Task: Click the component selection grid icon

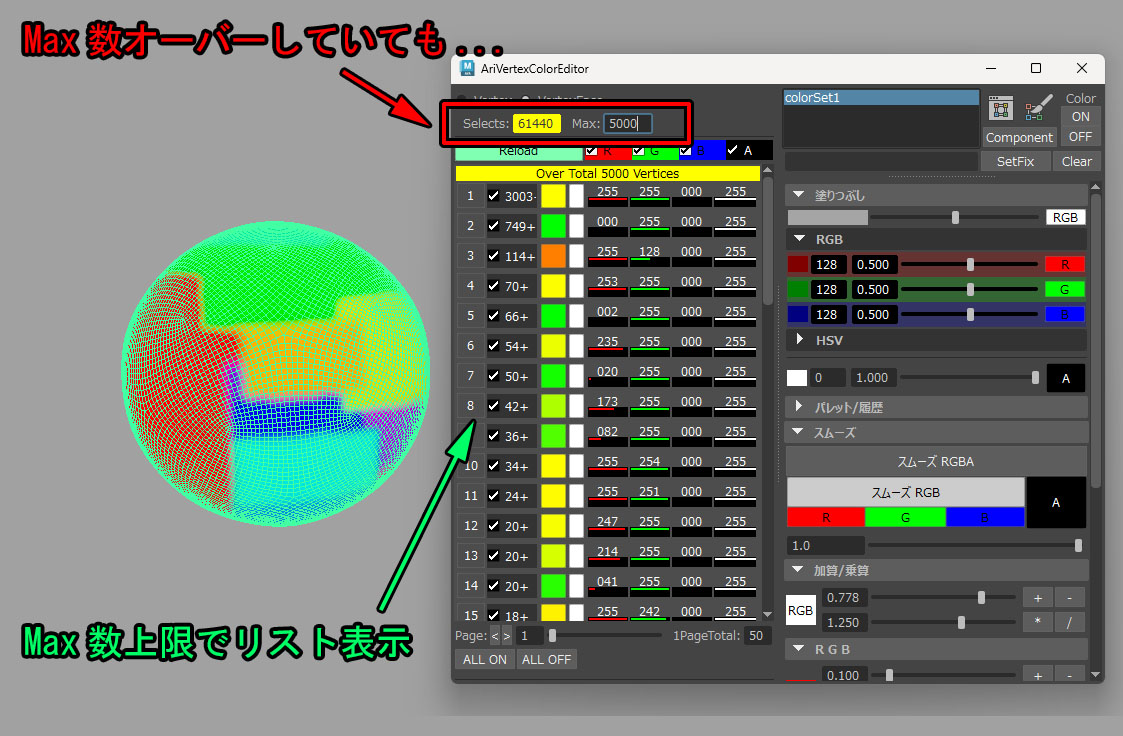Action: coord(1001,109)
